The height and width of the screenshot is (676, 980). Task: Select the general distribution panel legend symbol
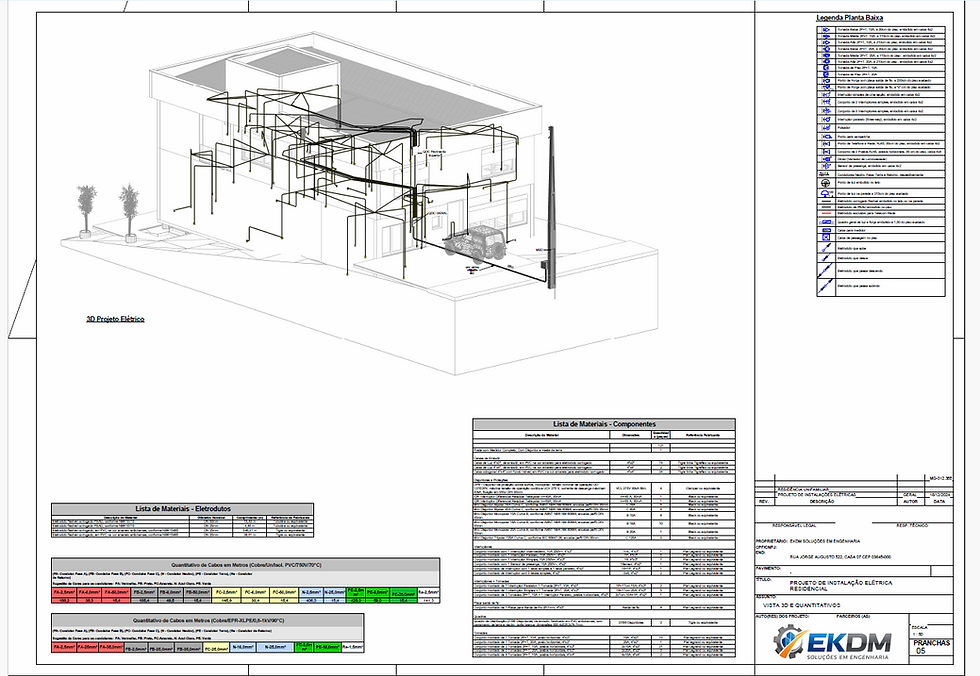(826, 222)
